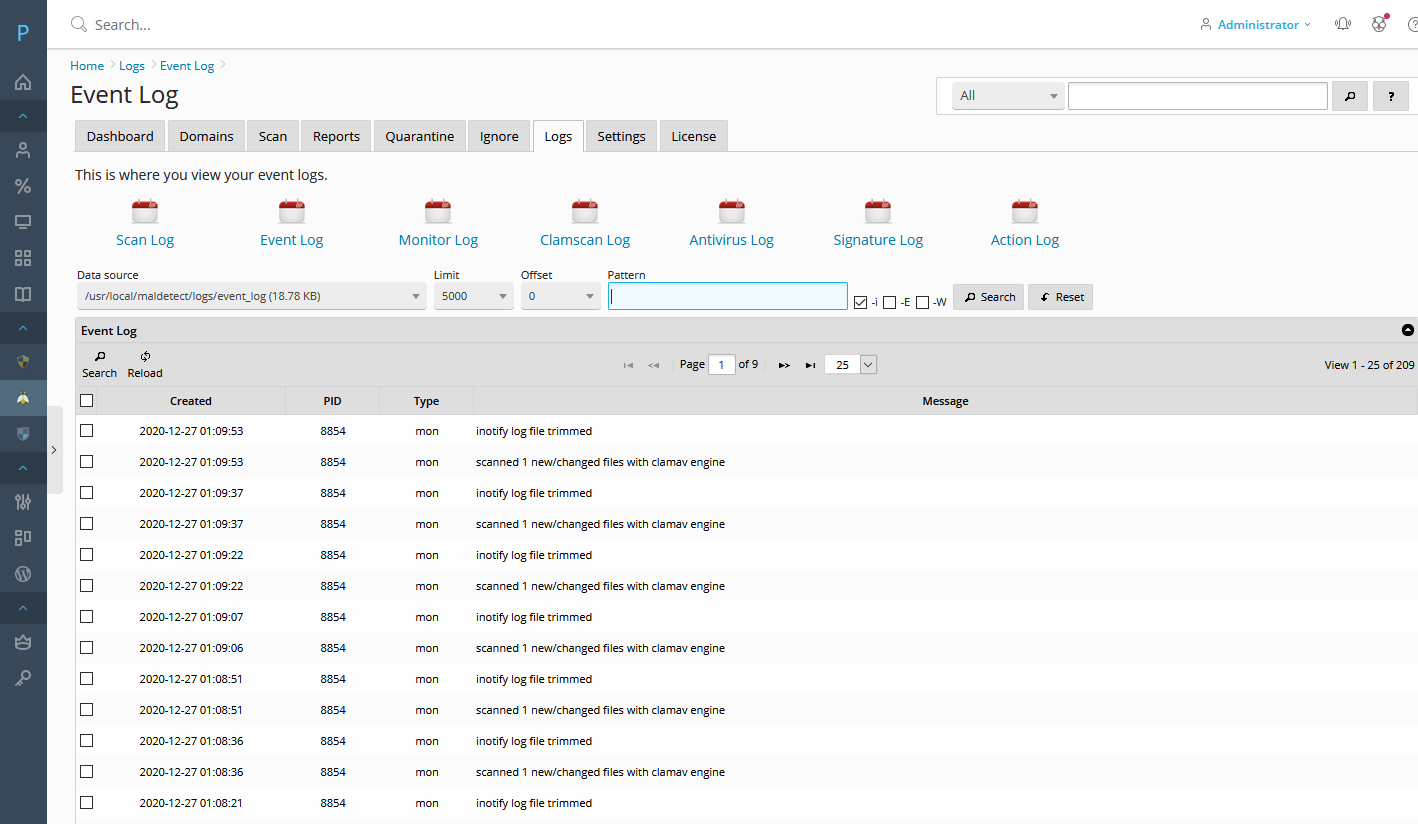Open the monitor (Domains) sidebar icon

pyautogui.click(x=23, y=222)
